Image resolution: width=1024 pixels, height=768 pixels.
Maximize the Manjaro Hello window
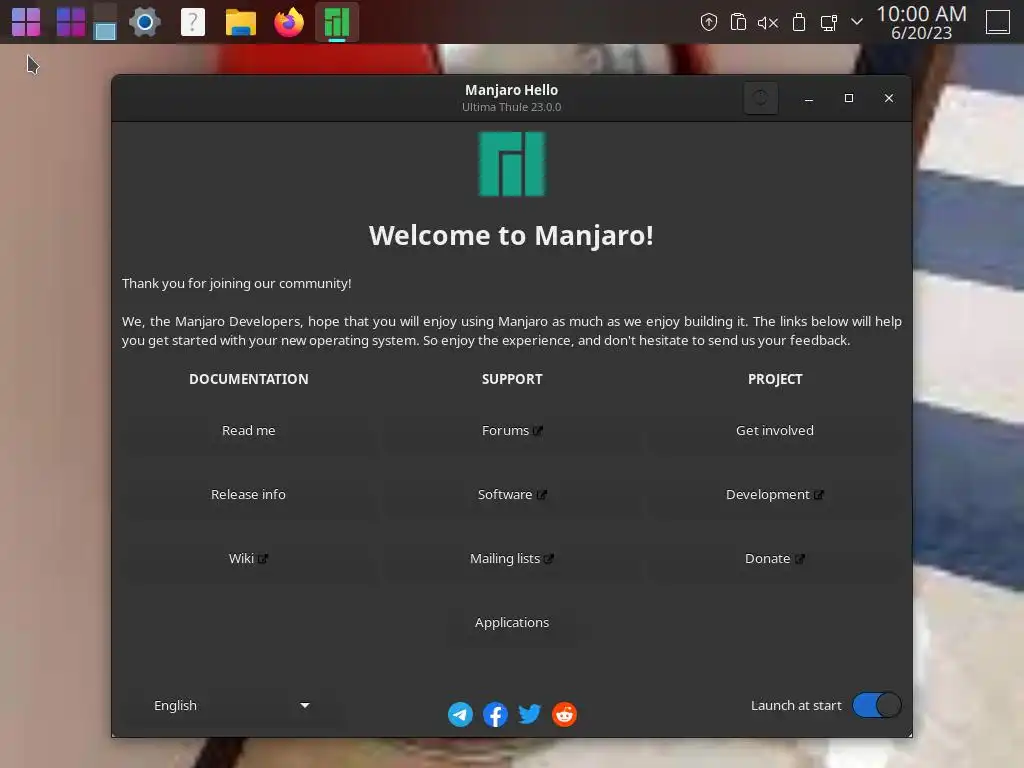point(849,98)
